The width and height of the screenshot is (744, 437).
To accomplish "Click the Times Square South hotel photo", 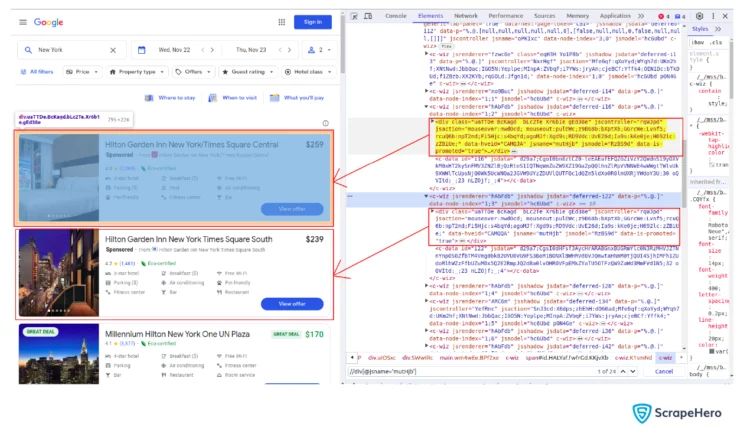I will tap(59, 273).
